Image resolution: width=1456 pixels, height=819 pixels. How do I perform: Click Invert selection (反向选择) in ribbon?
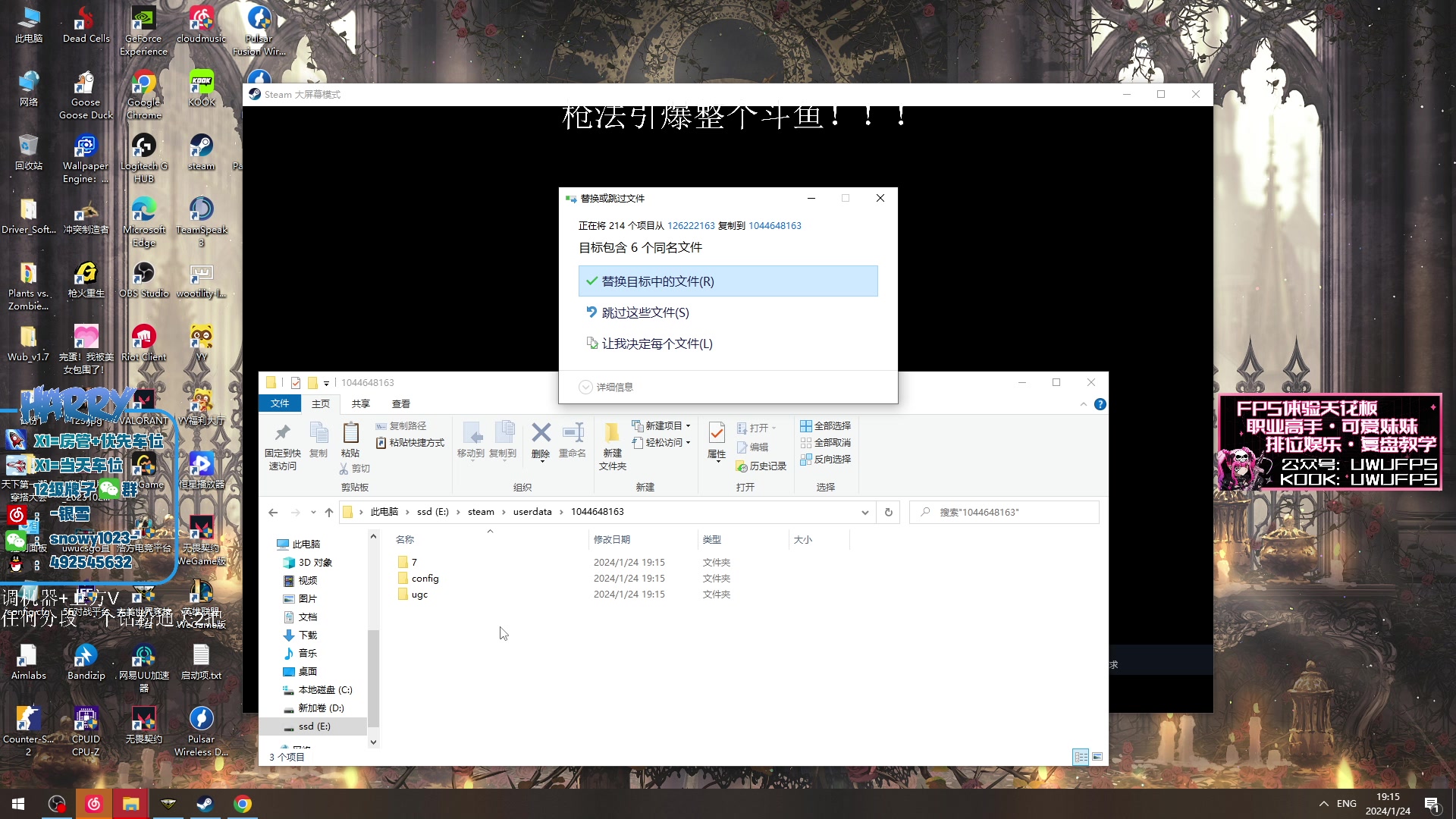826,460
